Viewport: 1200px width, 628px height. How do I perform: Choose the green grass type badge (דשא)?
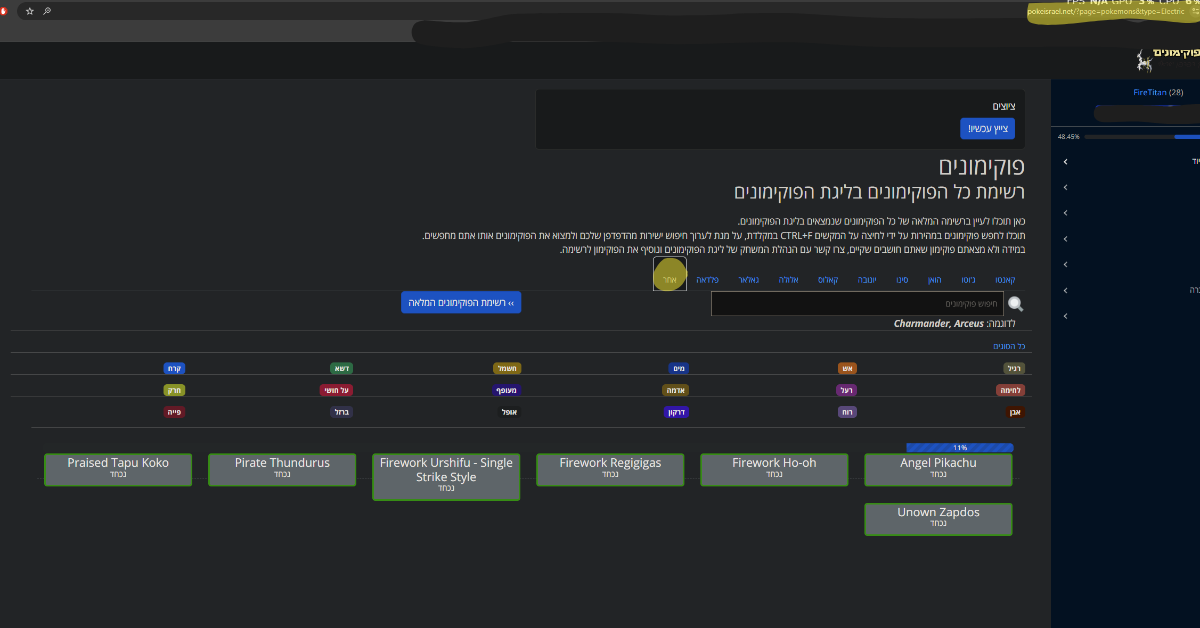[x=342, y=369]
